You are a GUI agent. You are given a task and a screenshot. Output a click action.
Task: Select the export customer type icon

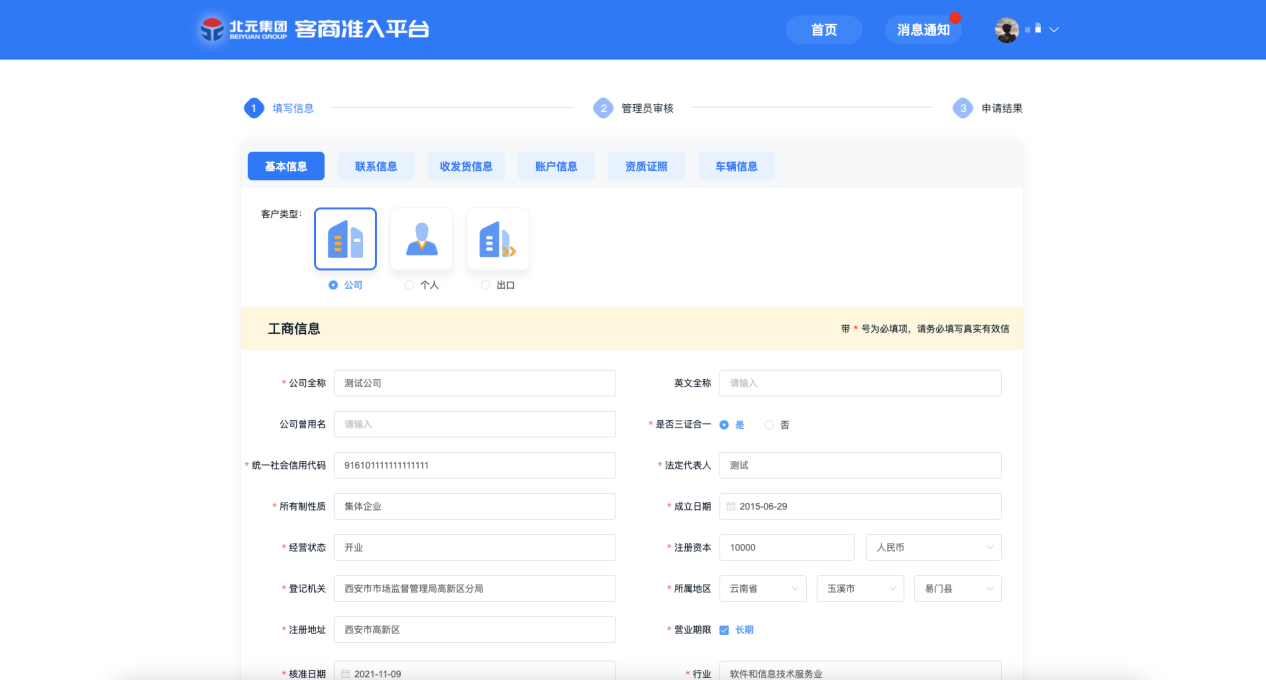pyautogui.click(x=497, y=239)
